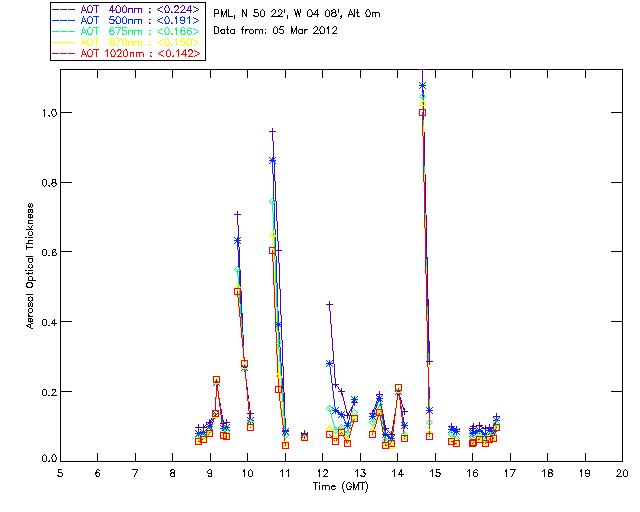Click the x-axis tick label 17
Viewport: 640px width, 512px height.
[x=510, y=473]
